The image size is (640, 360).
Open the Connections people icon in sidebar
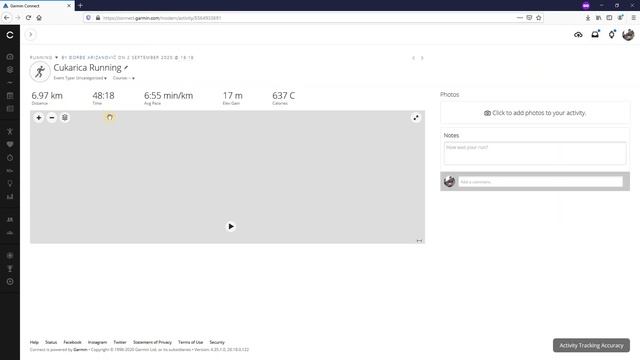pos(10,220)
